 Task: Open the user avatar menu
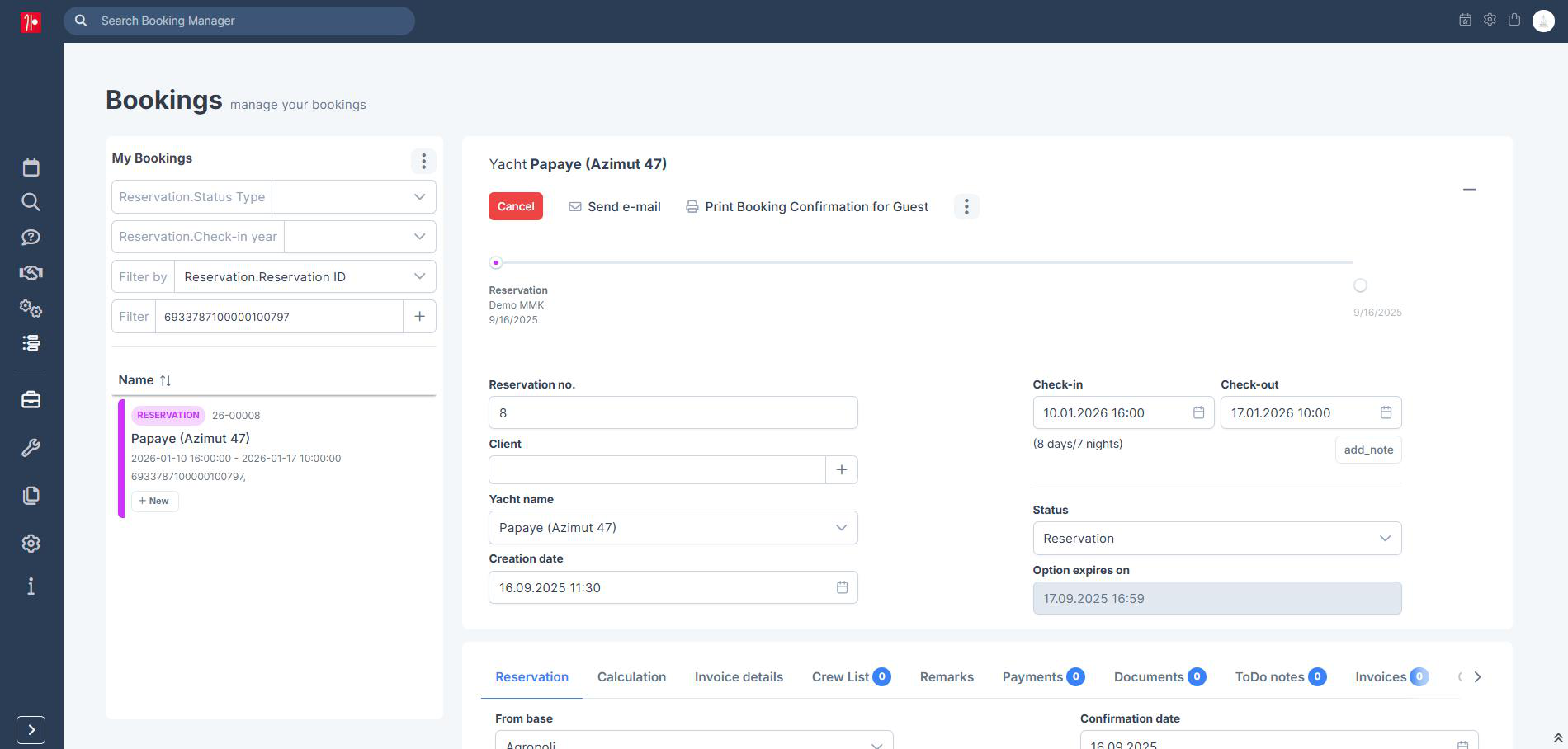[1543, 21]
